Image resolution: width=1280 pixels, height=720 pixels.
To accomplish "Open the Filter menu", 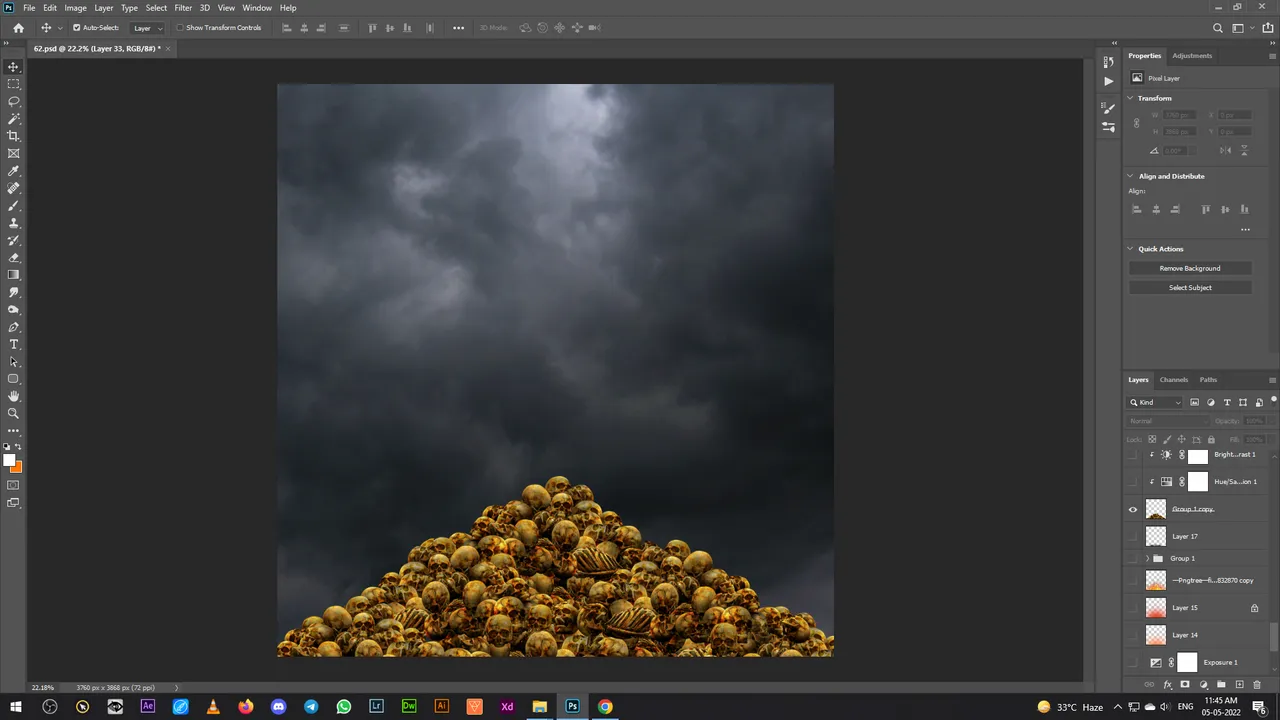I will coord(183,7).
